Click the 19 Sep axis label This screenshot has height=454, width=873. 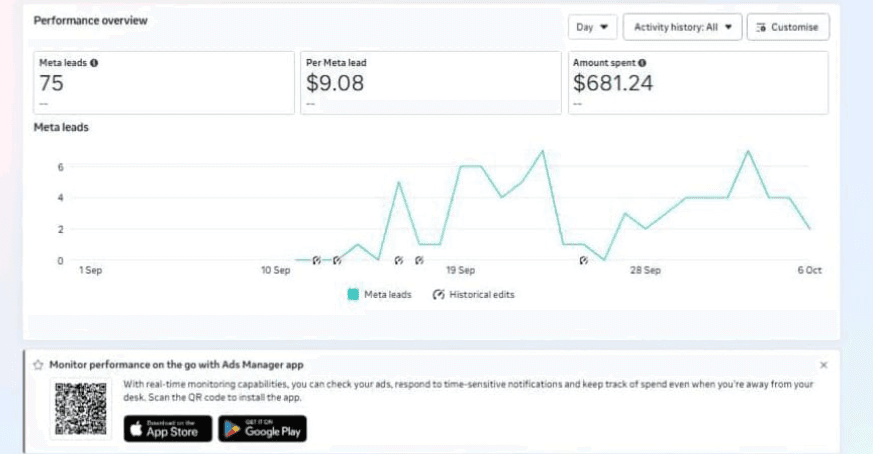pyautogui.click(x=460, y=270)
